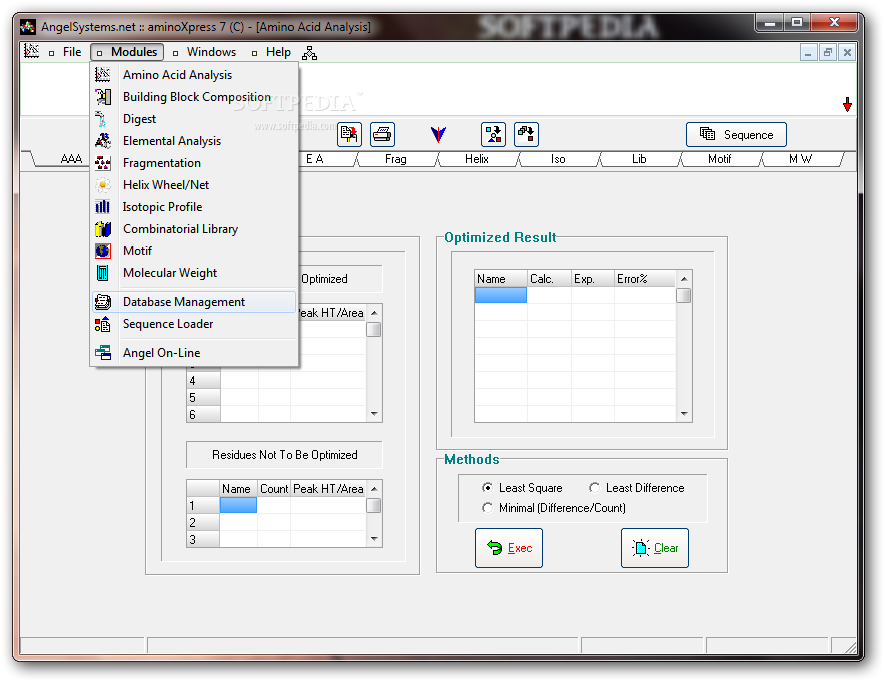Switch to the Iso tab
Screen dimensions: 885x682
pyautogui.click(x=558, y=159)
